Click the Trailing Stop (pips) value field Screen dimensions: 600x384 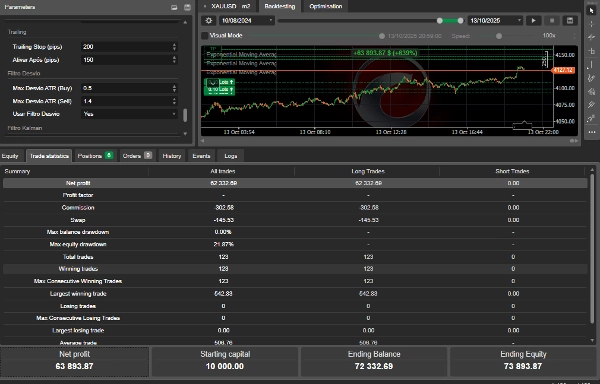[x=126, y=47]
